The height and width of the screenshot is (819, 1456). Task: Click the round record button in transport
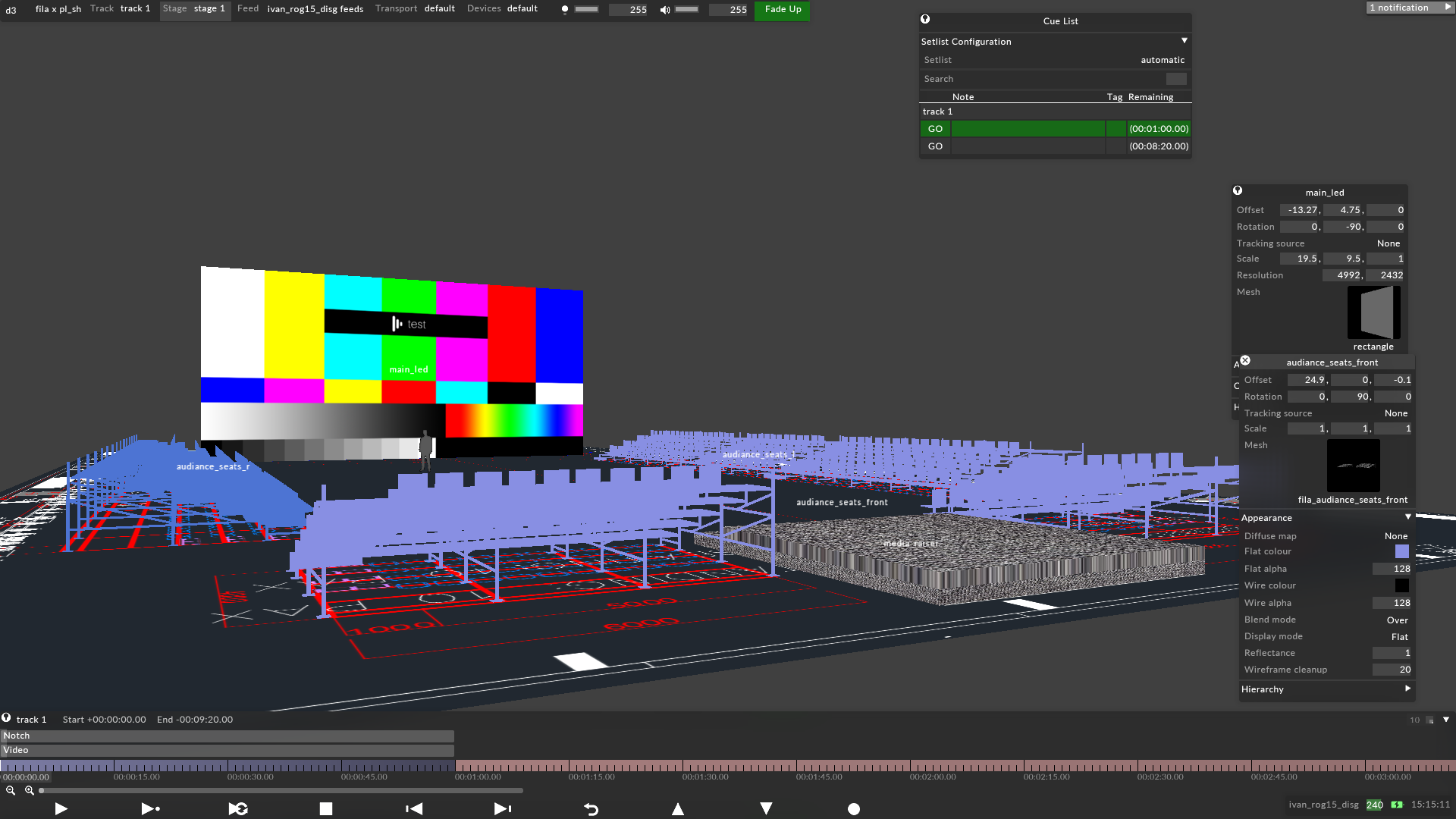point(854,809)
